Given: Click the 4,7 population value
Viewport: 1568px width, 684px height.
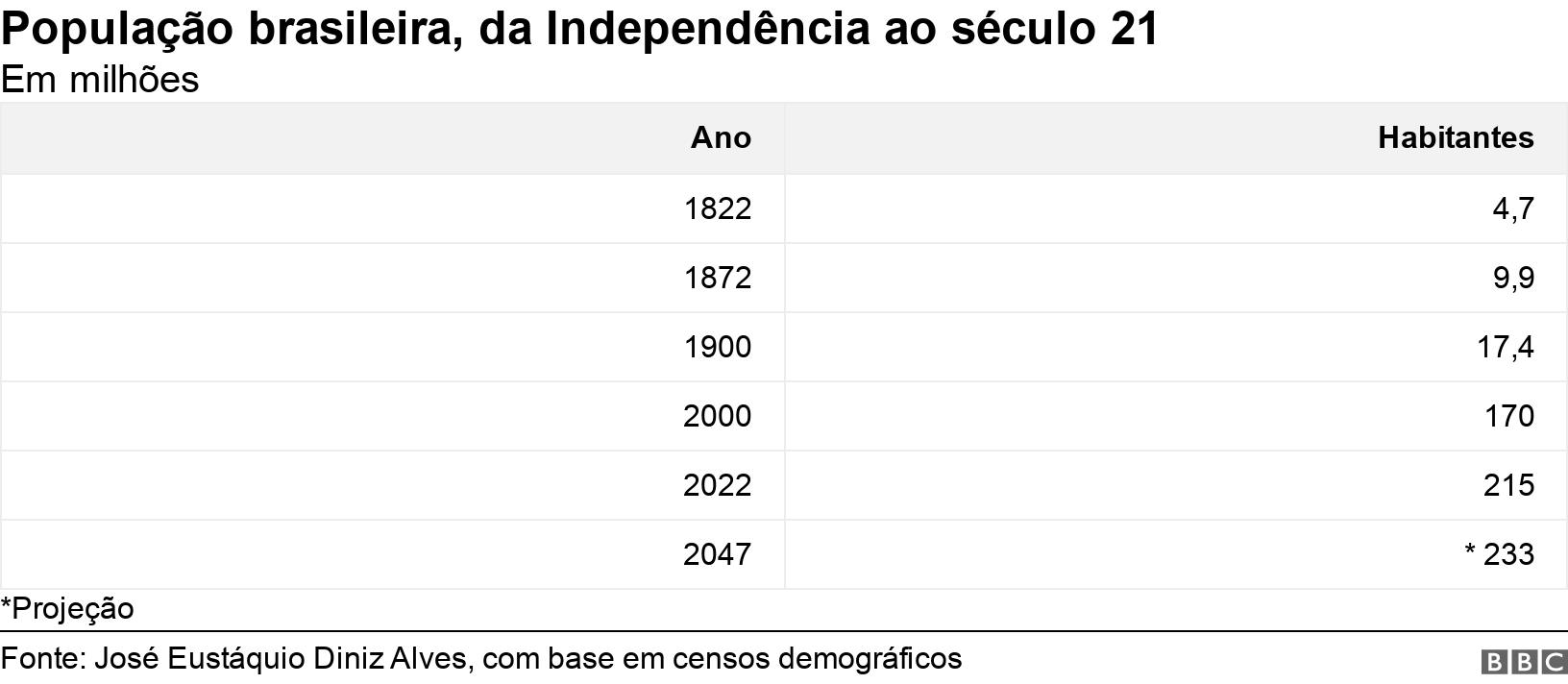Looking at the screenshot, I should pyautogui.click(x=1513, y=208).
